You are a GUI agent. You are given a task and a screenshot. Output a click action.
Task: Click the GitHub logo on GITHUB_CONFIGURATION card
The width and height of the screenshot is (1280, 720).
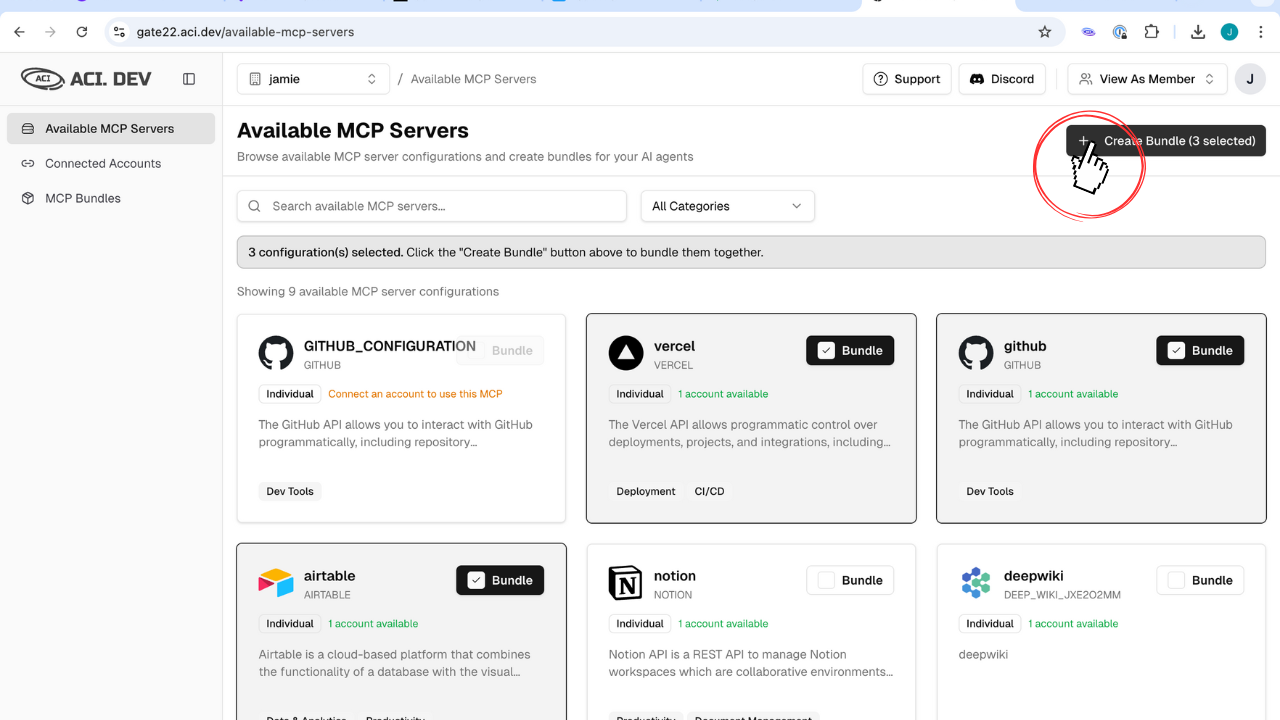pyautogui.click(x=276, y=353)
